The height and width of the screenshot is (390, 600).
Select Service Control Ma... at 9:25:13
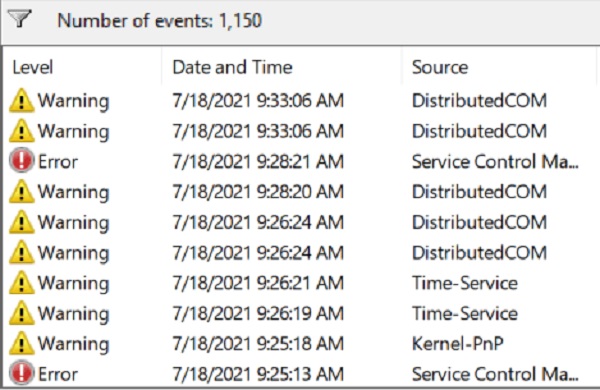click(495, 374)
